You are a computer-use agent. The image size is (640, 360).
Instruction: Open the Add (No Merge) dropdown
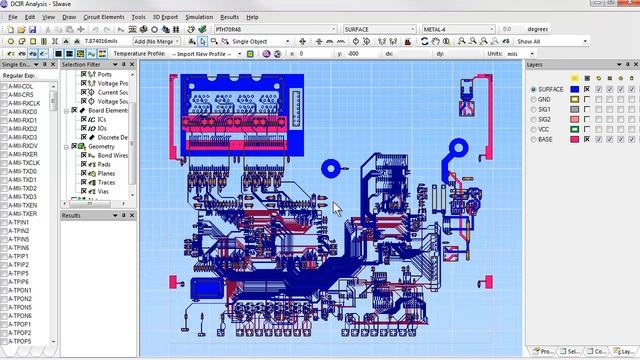pyautogui.click(x=177, y=42)
